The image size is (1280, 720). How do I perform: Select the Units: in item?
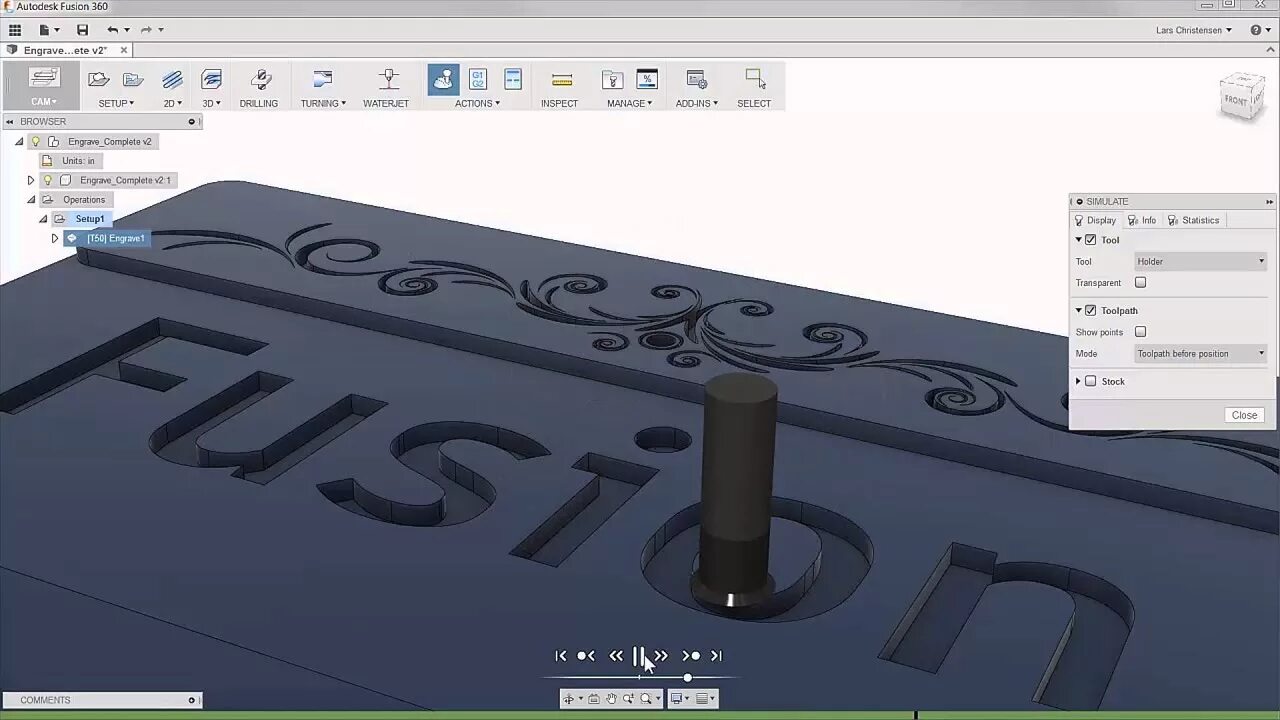click(x=78, y=161)
